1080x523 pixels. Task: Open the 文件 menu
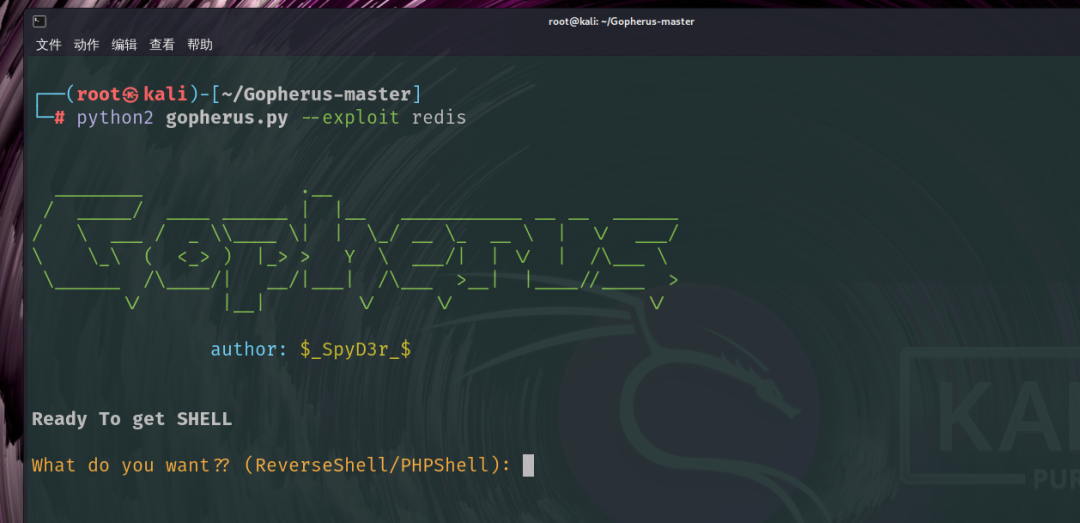[x=48, y=45]
